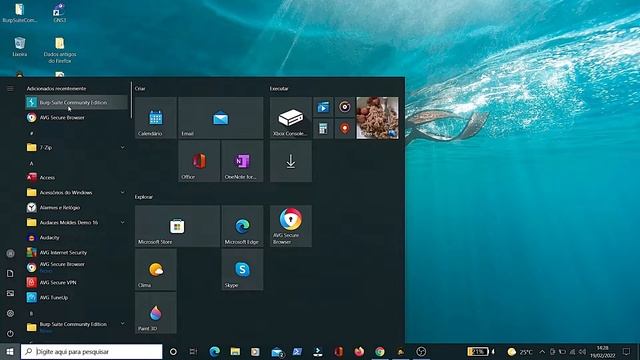
Task: Open Pictures from Start left rail
Action: coord(10,293)
